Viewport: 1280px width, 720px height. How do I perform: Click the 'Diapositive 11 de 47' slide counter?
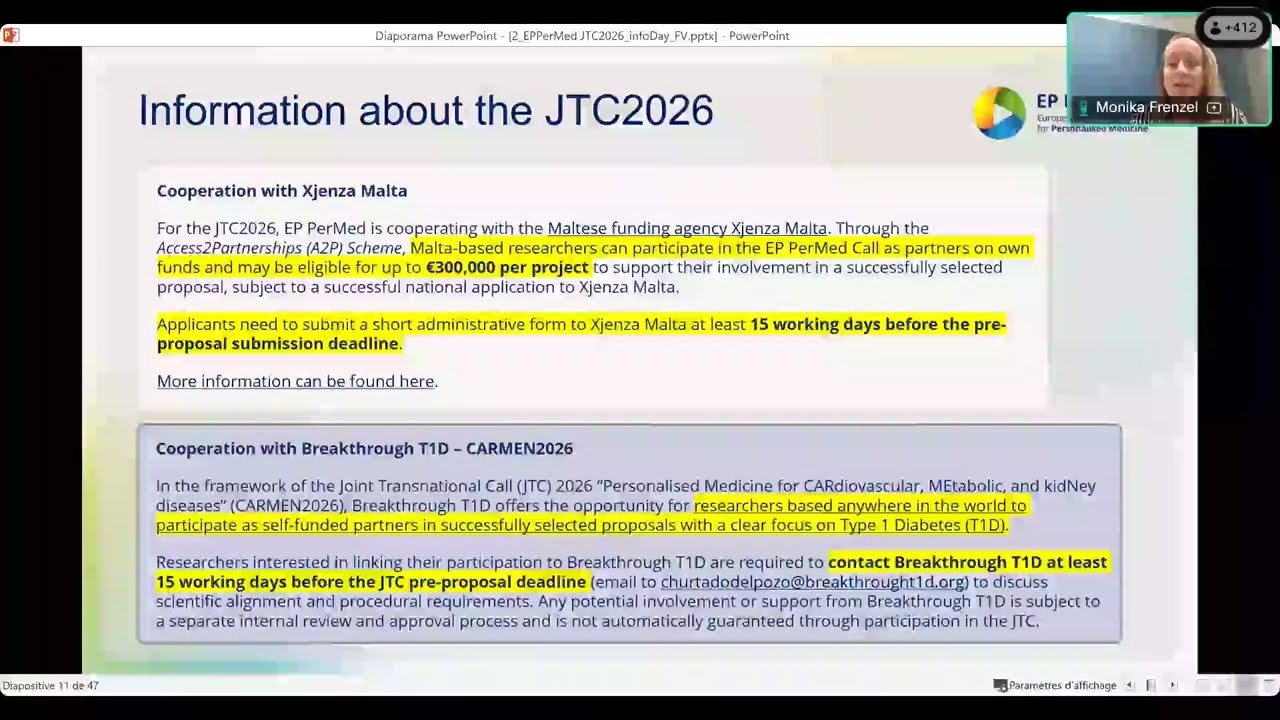coord(50,686)
